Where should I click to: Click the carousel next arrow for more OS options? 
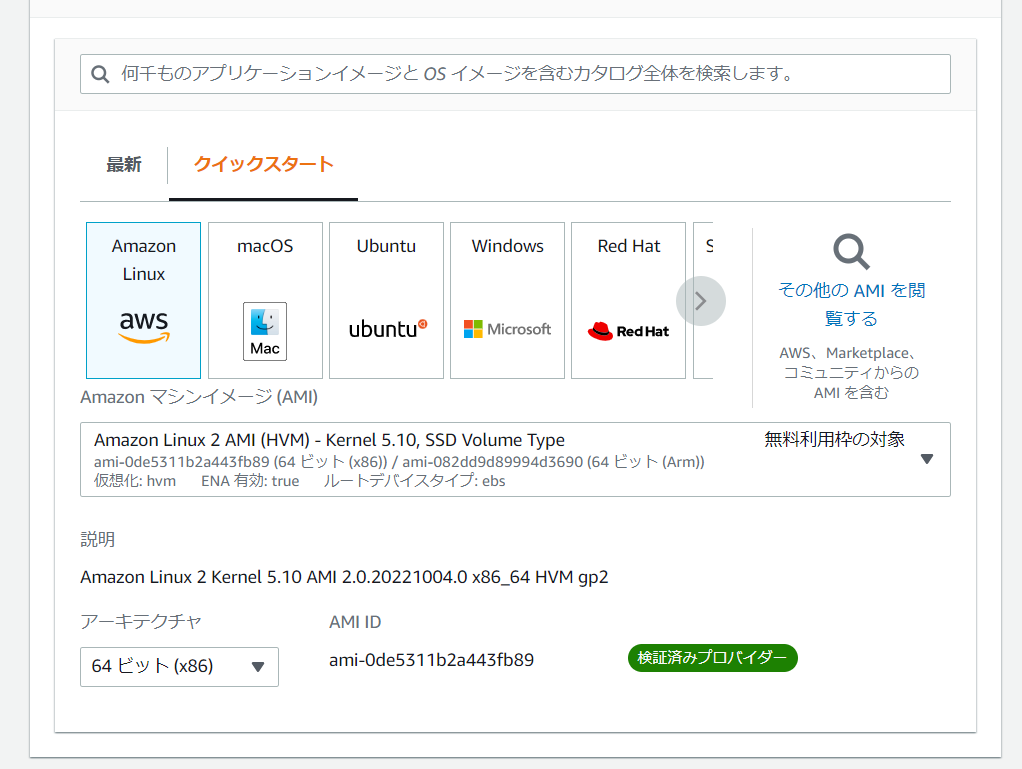pyautogui.click(x=700, y=301)
